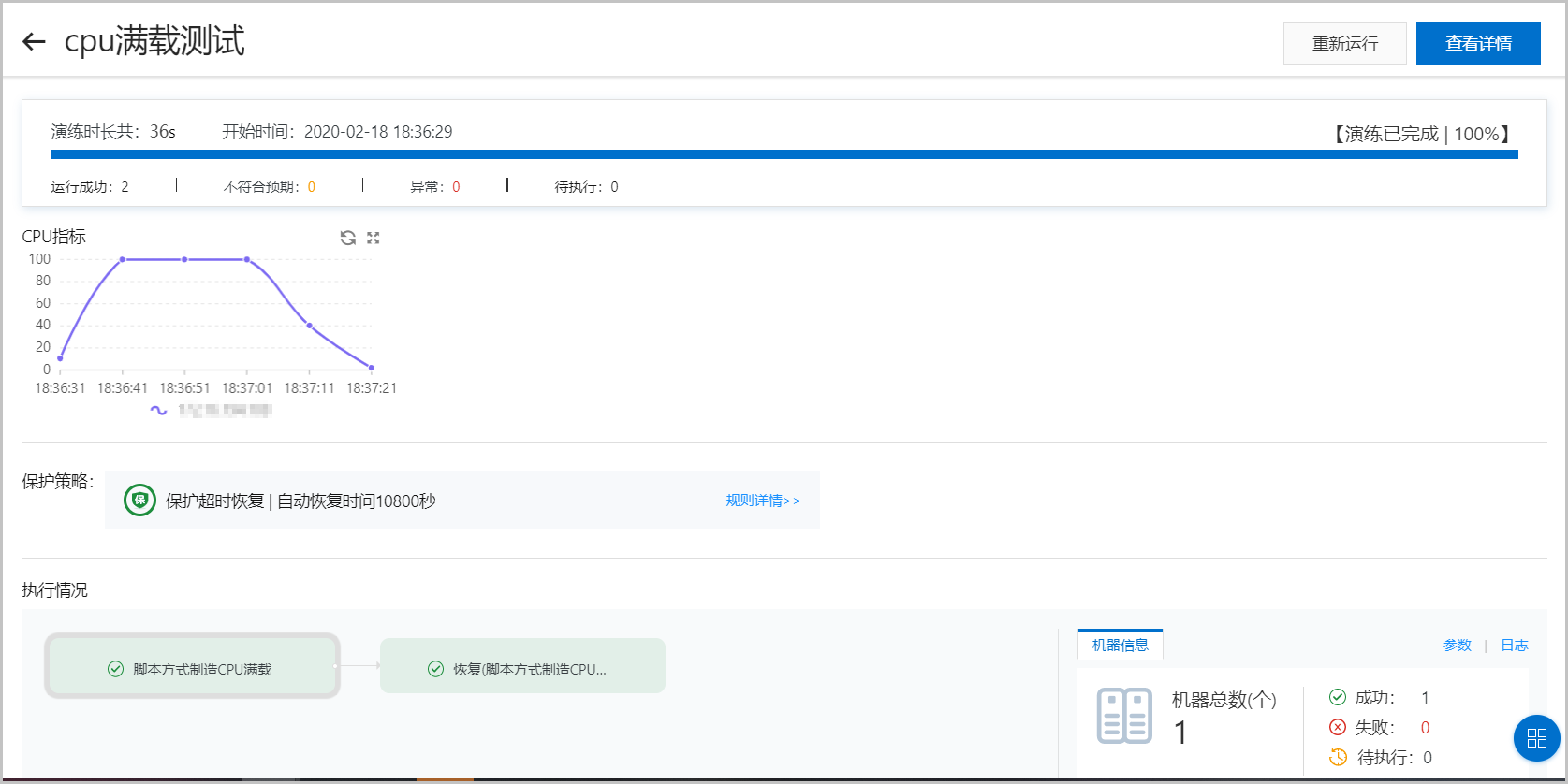
Task: Click the blue drill progress bar
Action: tap(784, 154)
